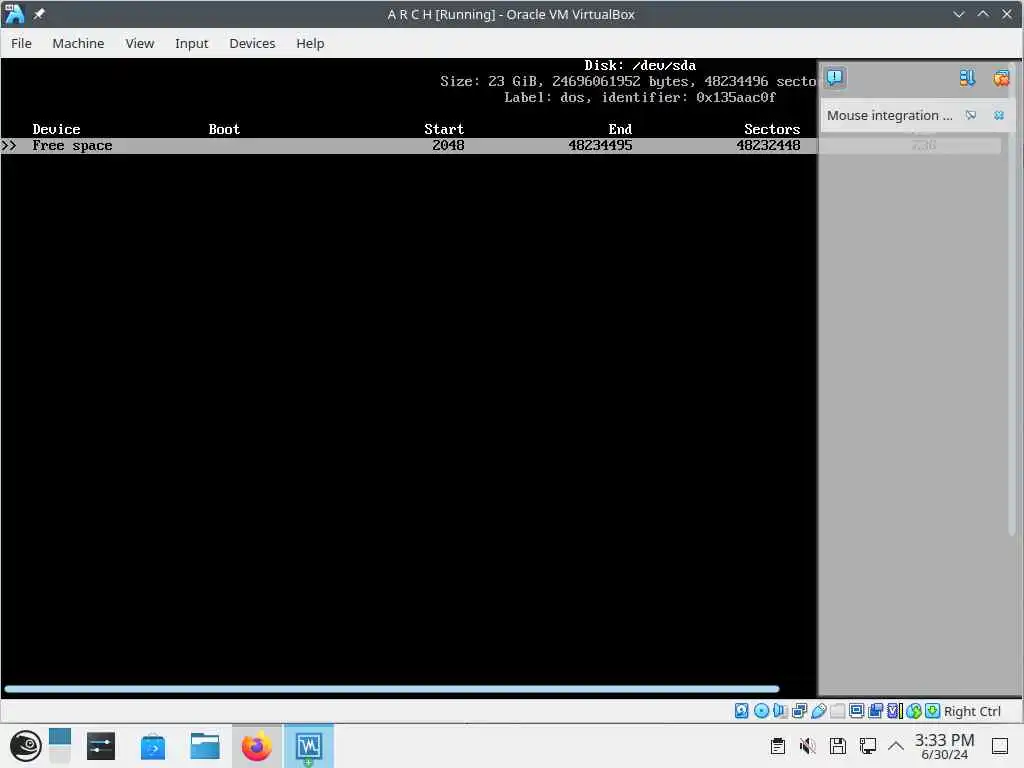Click the delete all notifications icon
Image resolution: width=1024 pixels, height=768 pixels.
[x=1001, y=78]
